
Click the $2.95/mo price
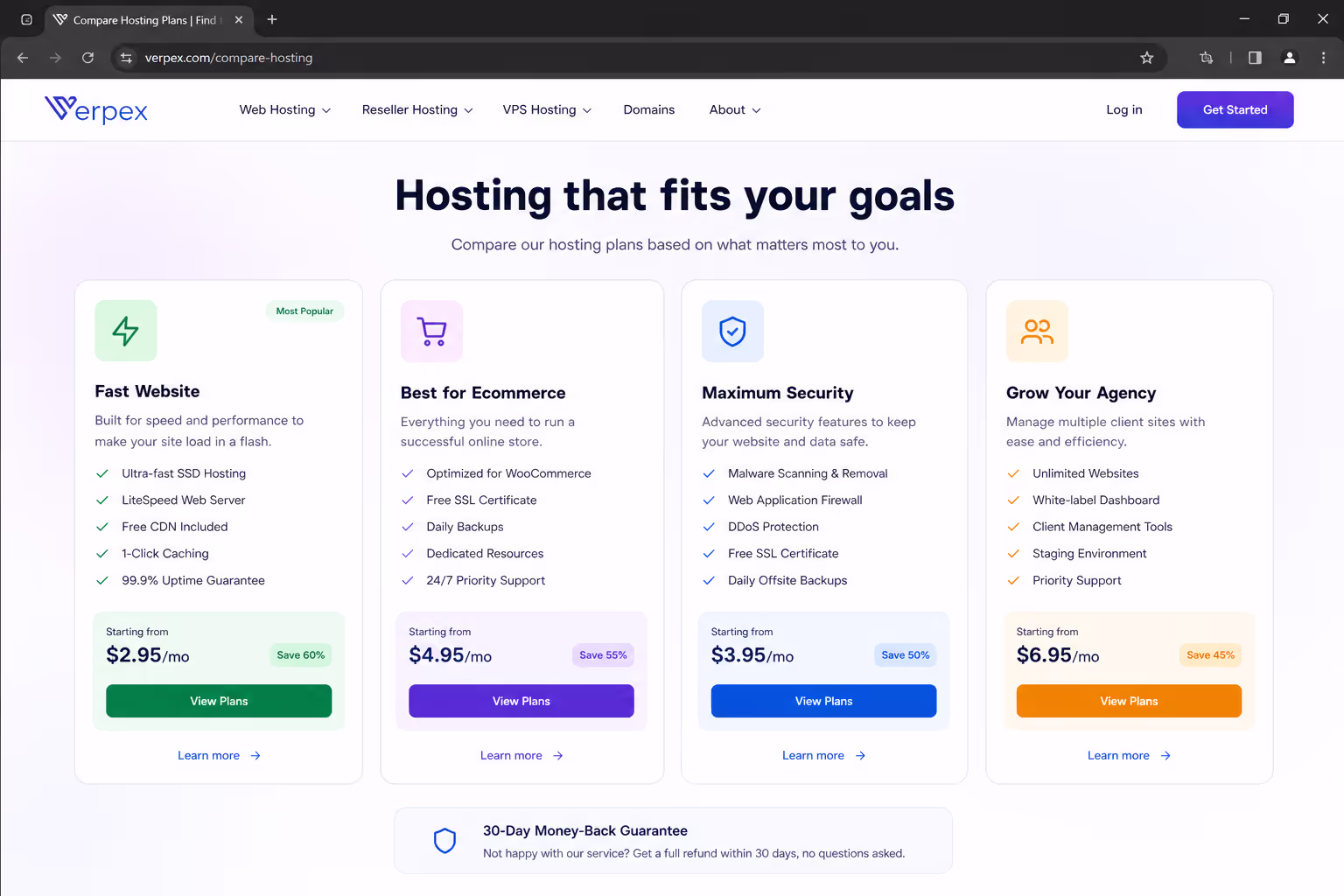[148, 655]
